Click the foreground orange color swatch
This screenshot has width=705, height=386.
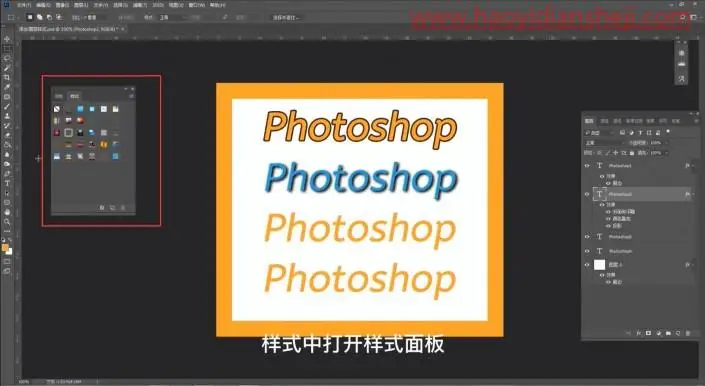[5, 248]
